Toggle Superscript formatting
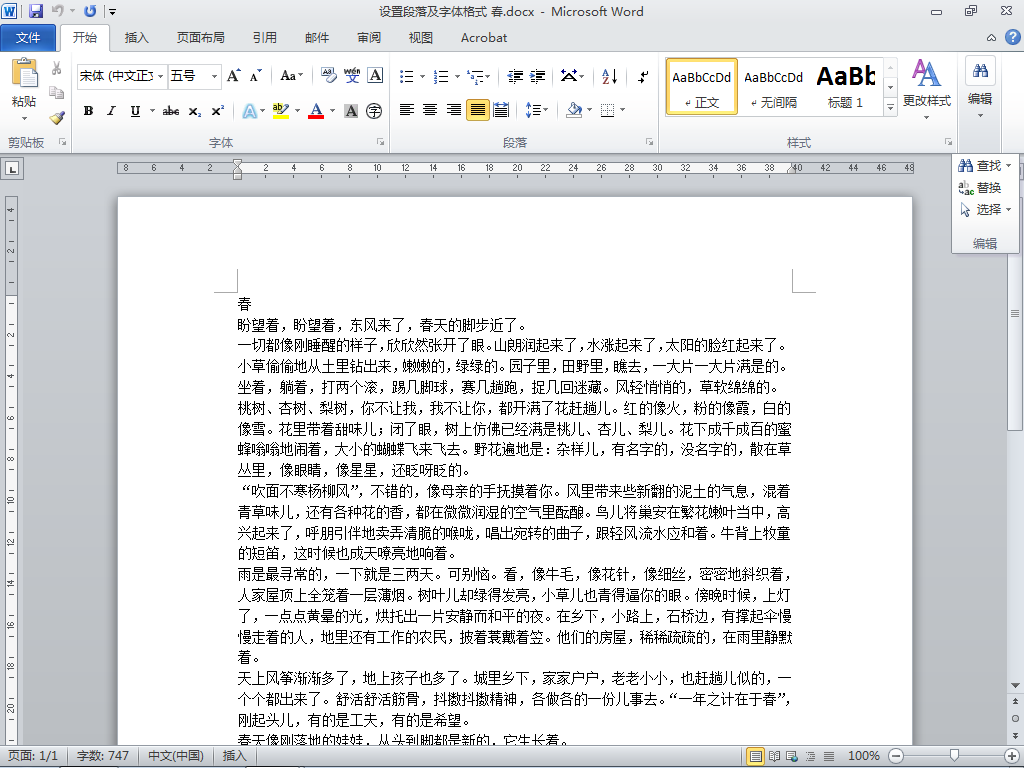 point(217,111)
